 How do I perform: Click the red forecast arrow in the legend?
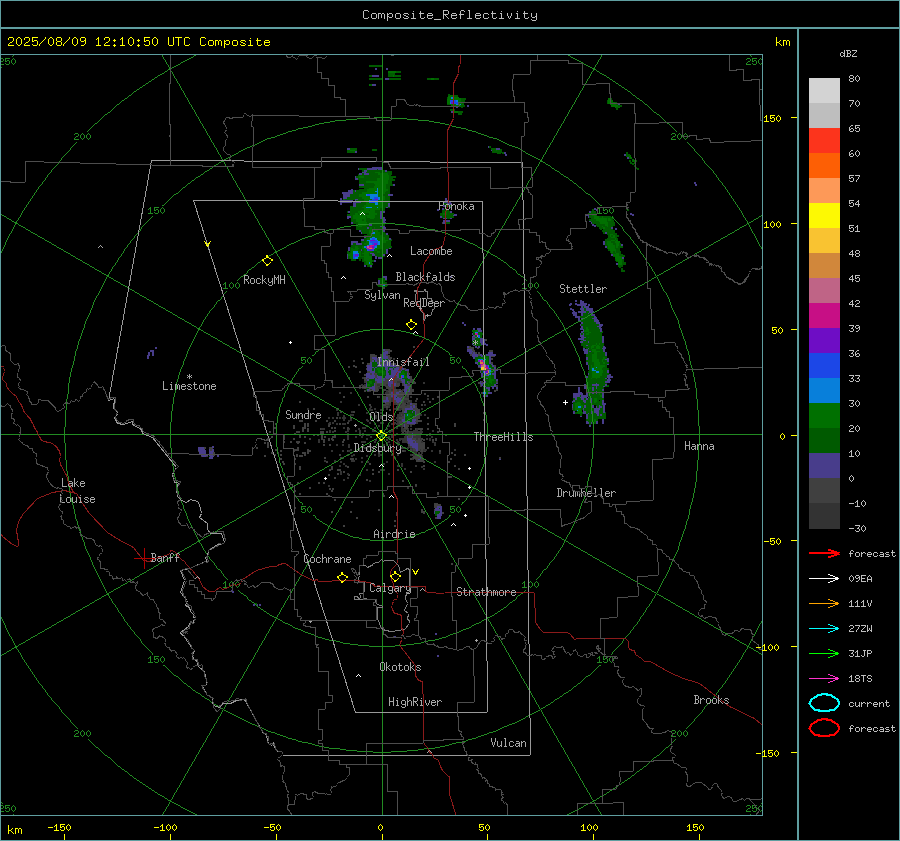[x=824, y=553]
